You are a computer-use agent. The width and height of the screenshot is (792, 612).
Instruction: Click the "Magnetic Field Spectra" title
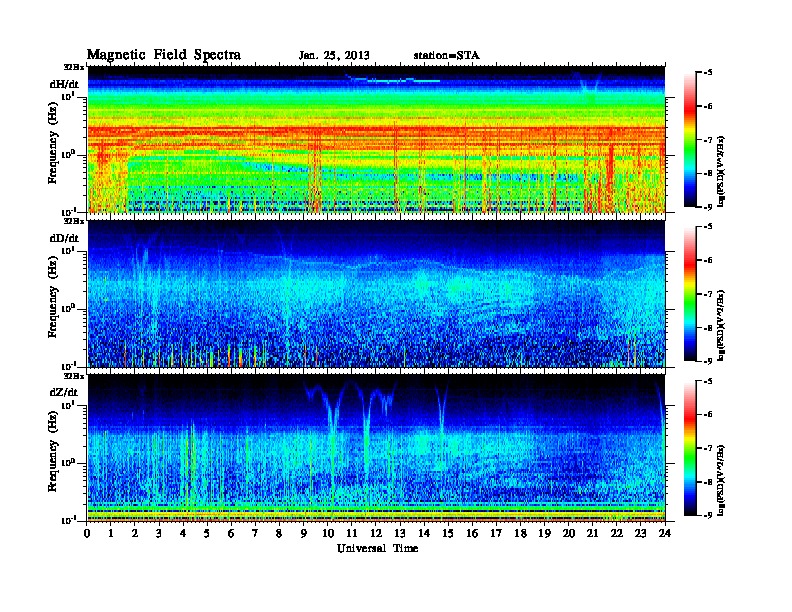click(164, 55)
